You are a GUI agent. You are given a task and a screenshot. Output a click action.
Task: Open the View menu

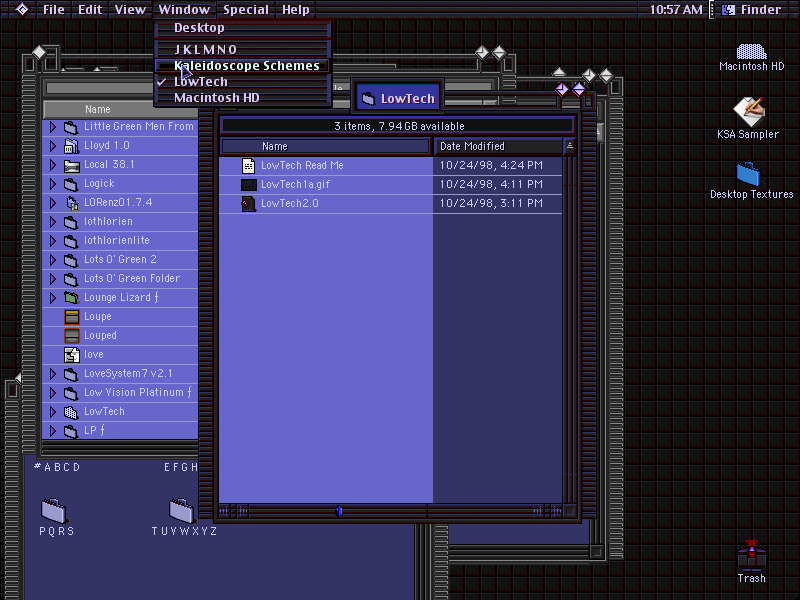pyautogui.click(x=130, y=10)
